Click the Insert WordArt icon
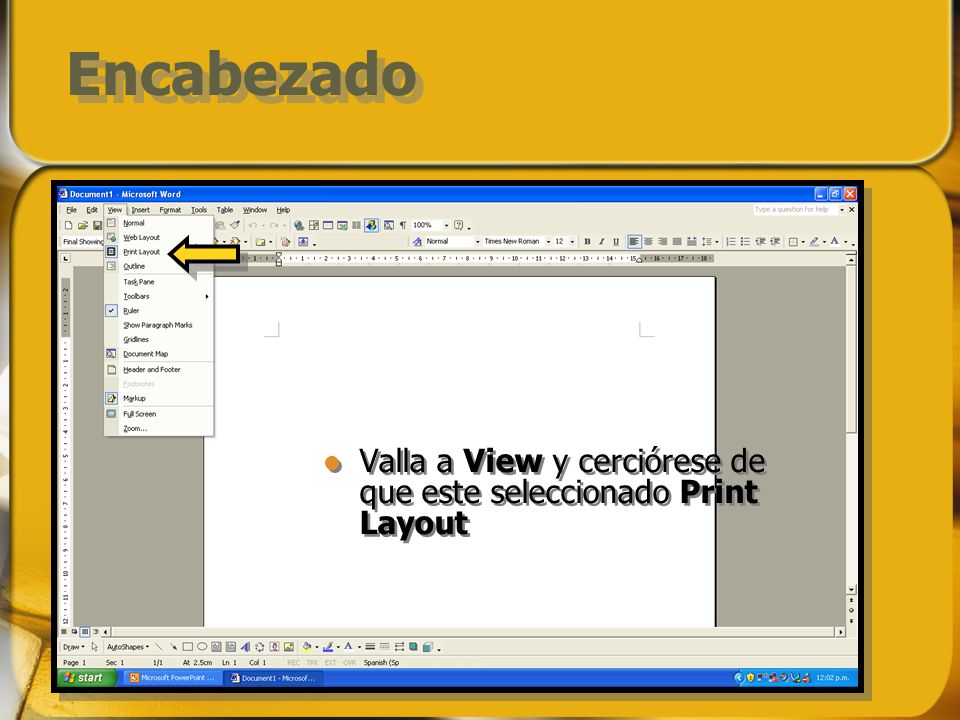This screenshot has height=720, width=960. (245, 647)
